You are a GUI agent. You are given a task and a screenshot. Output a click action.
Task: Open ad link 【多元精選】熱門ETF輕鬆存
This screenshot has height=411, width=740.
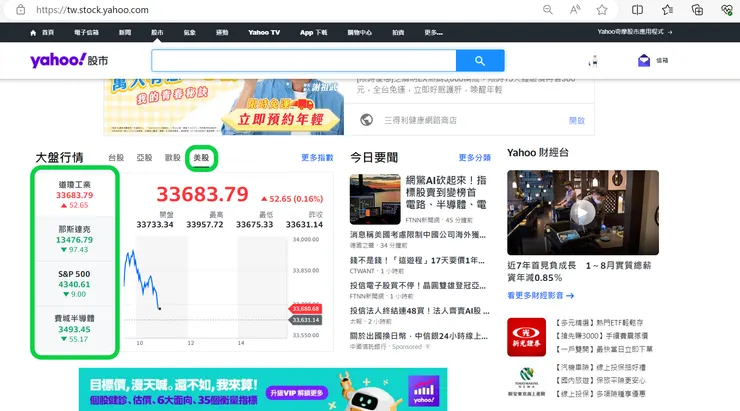[x=599, y=323]
